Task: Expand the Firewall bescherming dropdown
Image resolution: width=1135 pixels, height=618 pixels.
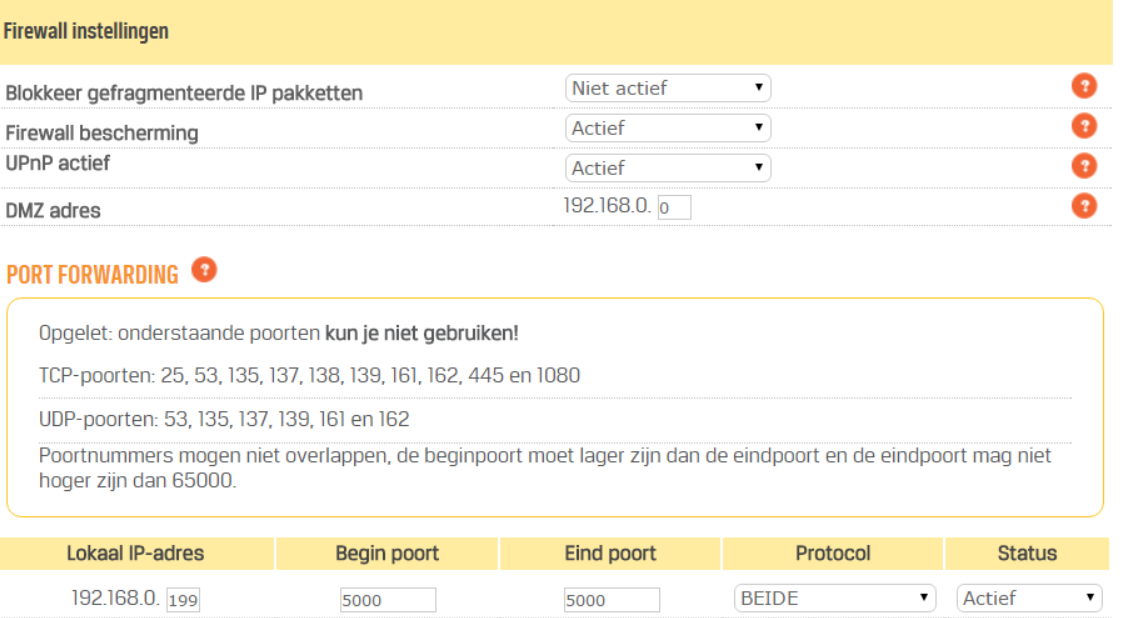Action: tap(668, 128)
